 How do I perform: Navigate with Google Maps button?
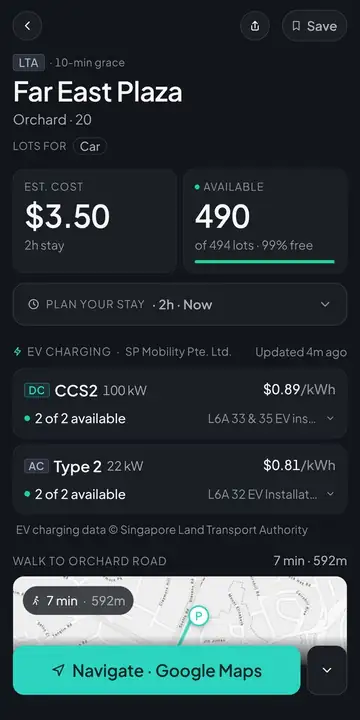157,670
